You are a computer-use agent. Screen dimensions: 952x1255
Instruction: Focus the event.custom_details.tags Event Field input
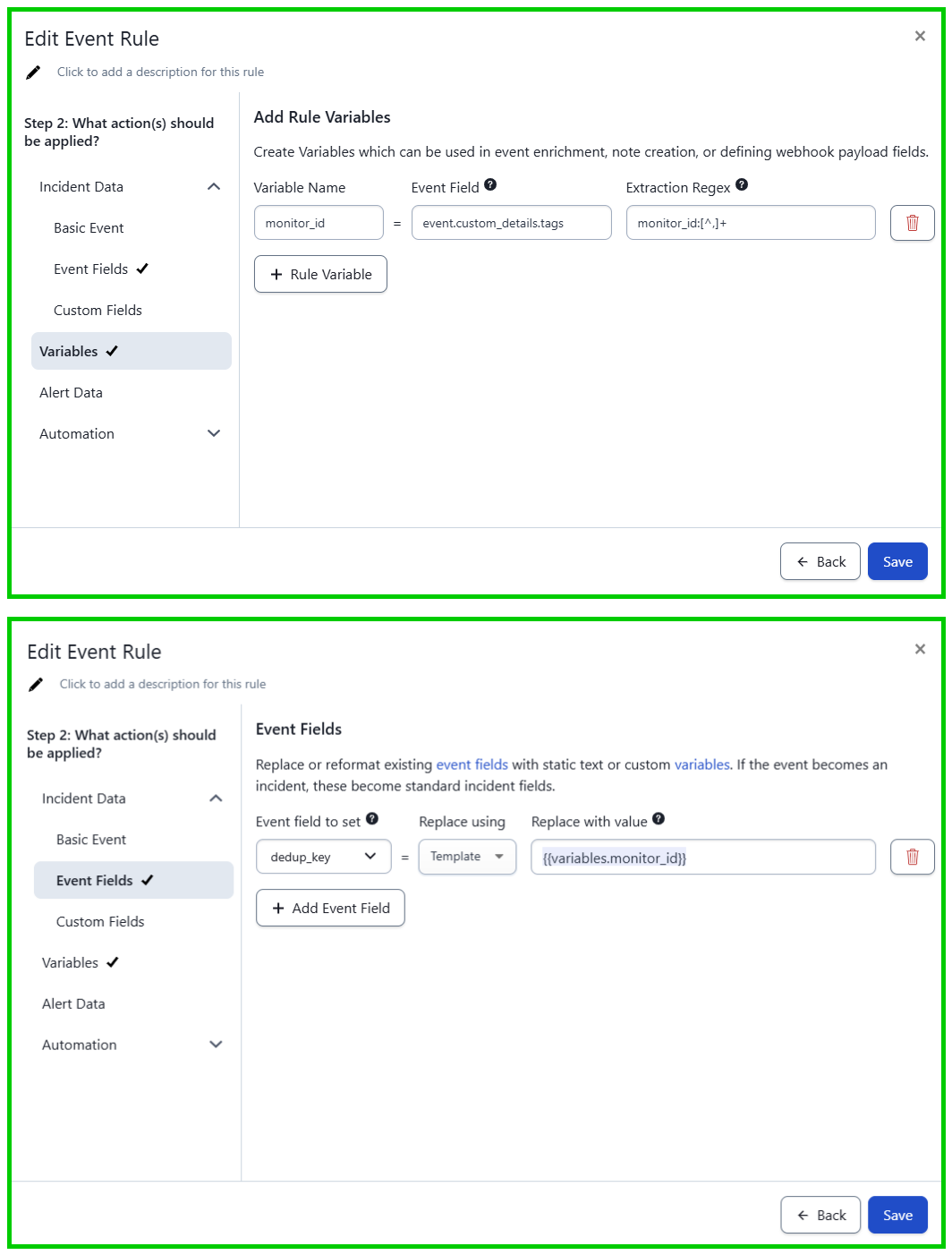(x=511, y=223)
